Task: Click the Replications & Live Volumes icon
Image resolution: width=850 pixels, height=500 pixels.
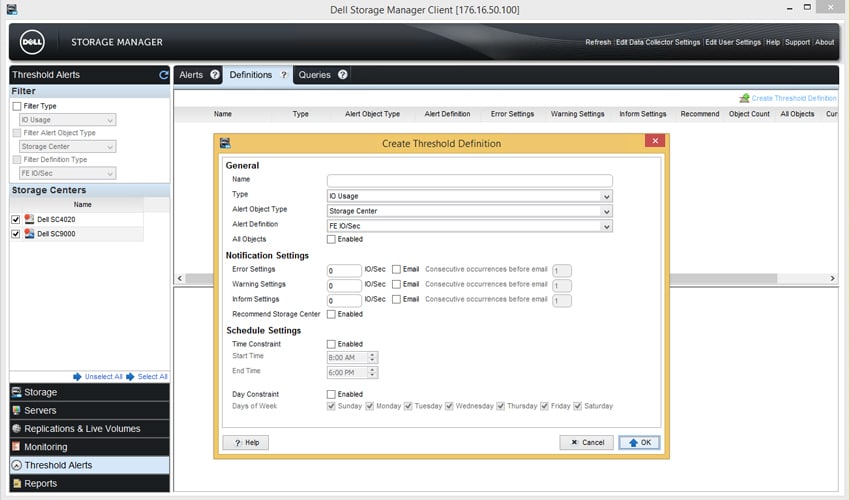Action: coord(17,428)
